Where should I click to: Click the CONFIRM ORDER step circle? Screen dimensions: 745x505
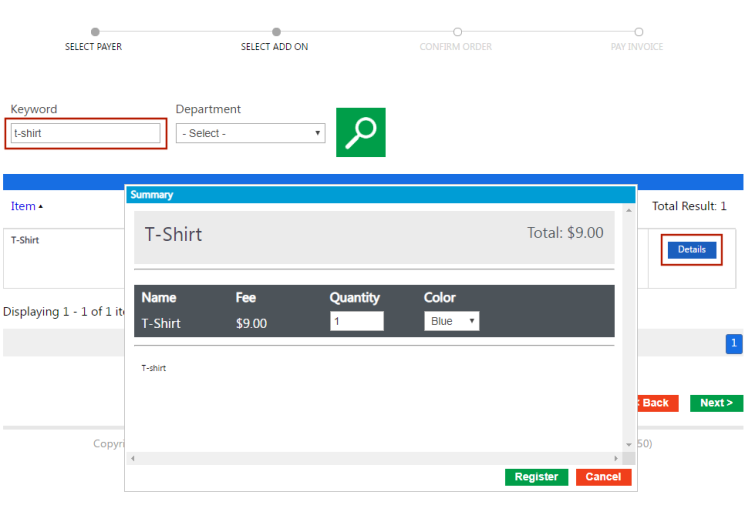[457, 32]
